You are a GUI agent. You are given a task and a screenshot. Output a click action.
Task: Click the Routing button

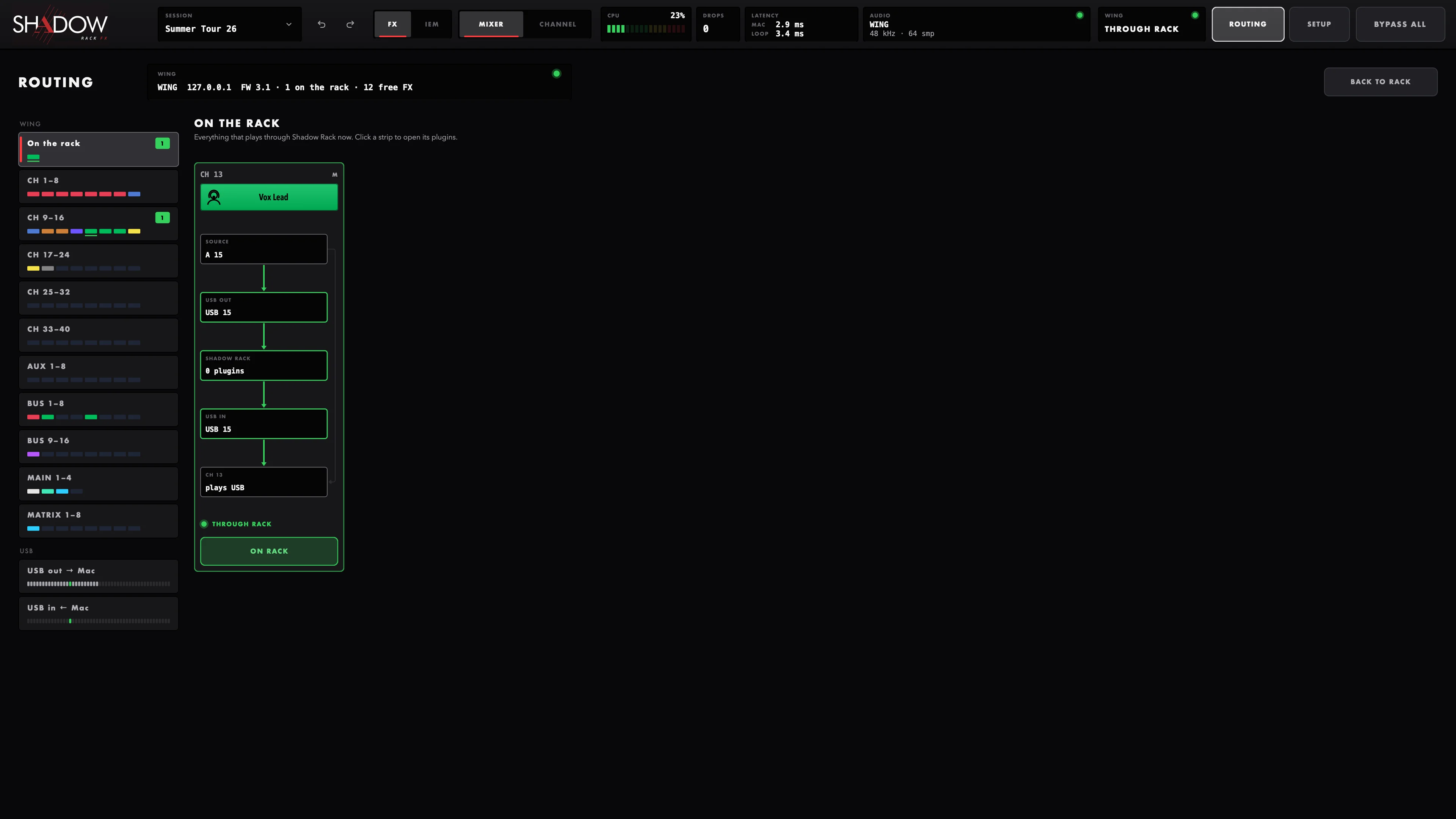pyautogui.click(x=1247, y=24)
